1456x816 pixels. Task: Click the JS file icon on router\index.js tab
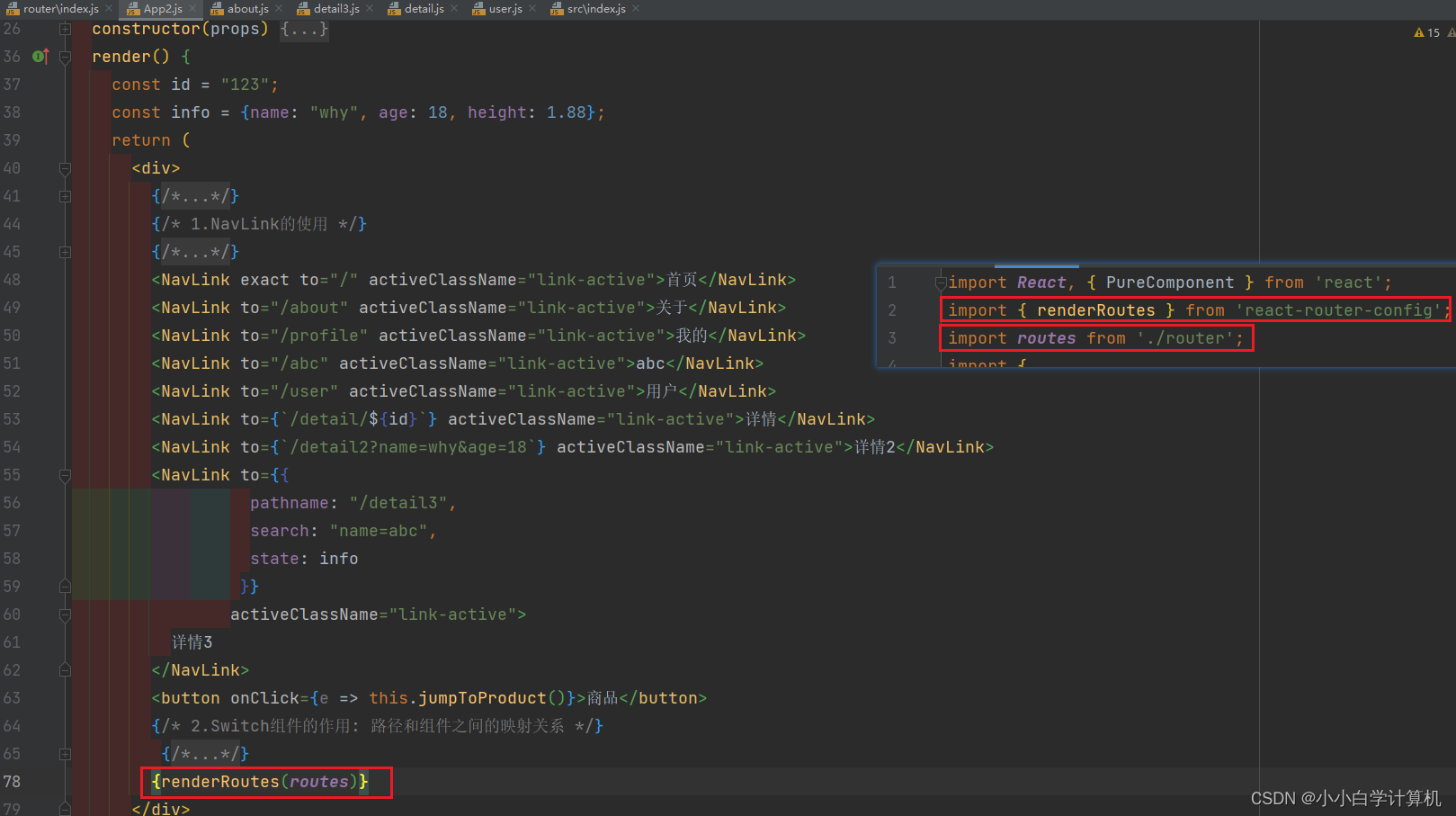[13, 9]
